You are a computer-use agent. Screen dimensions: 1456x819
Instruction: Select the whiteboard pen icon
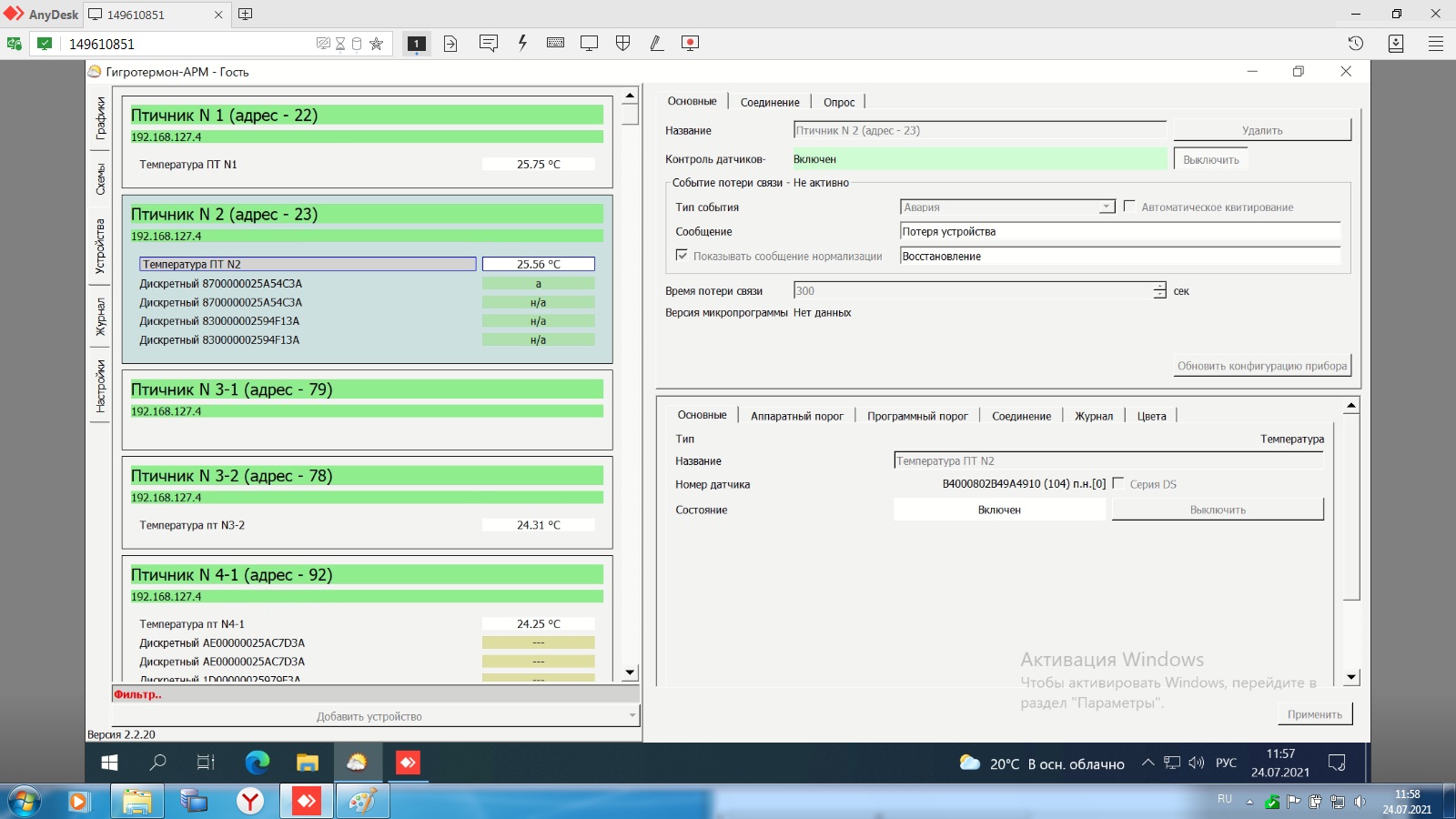657,43
